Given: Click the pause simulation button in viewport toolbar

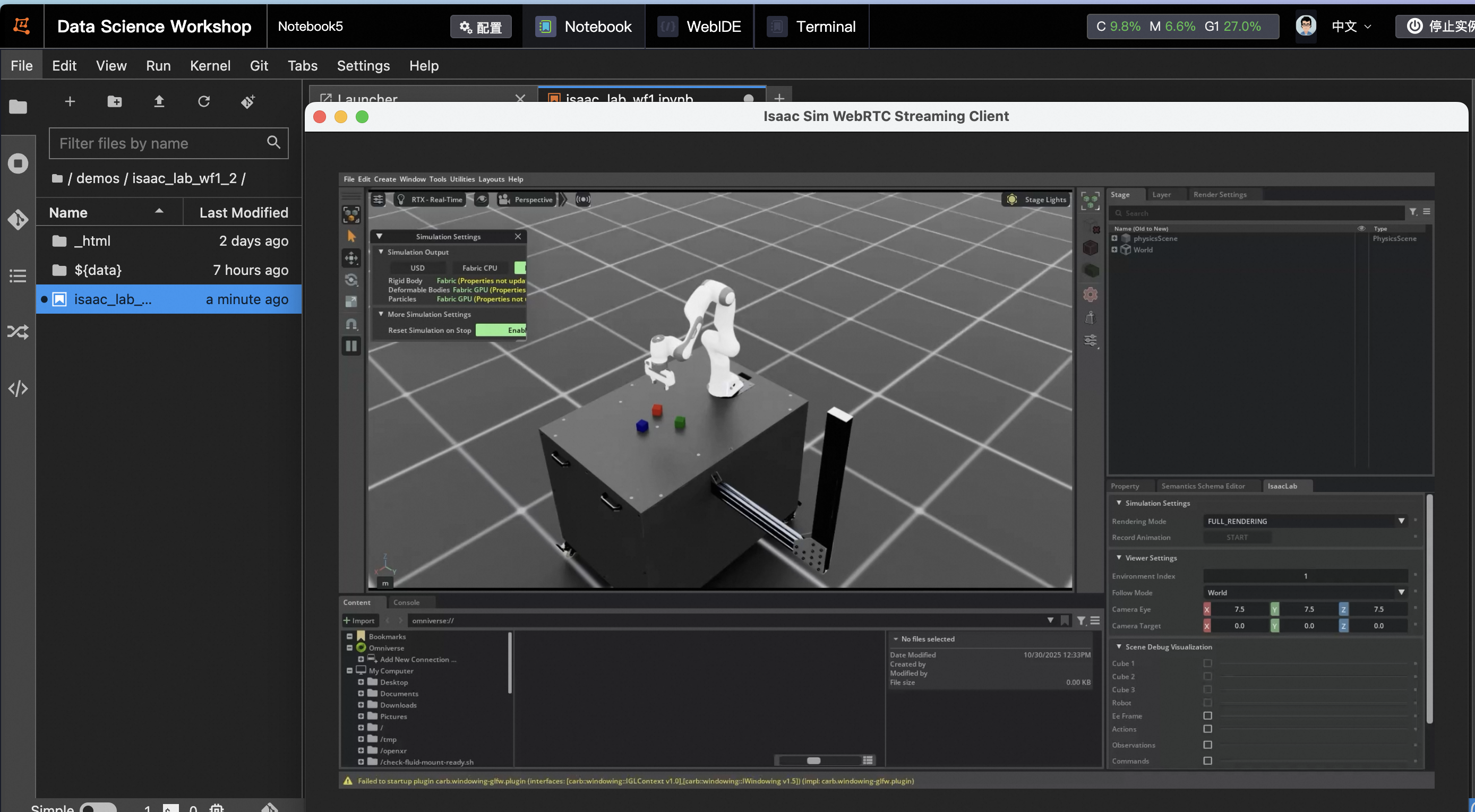Looking at the screenshot, I should coord(351,346).
